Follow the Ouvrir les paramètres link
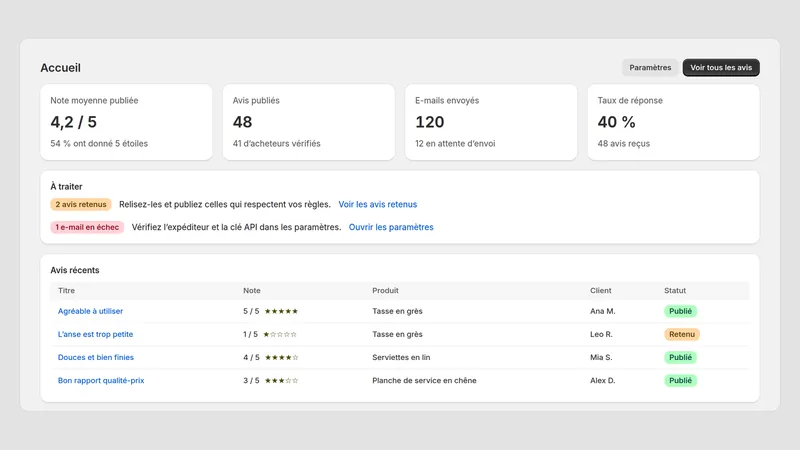 coord(391,227)
